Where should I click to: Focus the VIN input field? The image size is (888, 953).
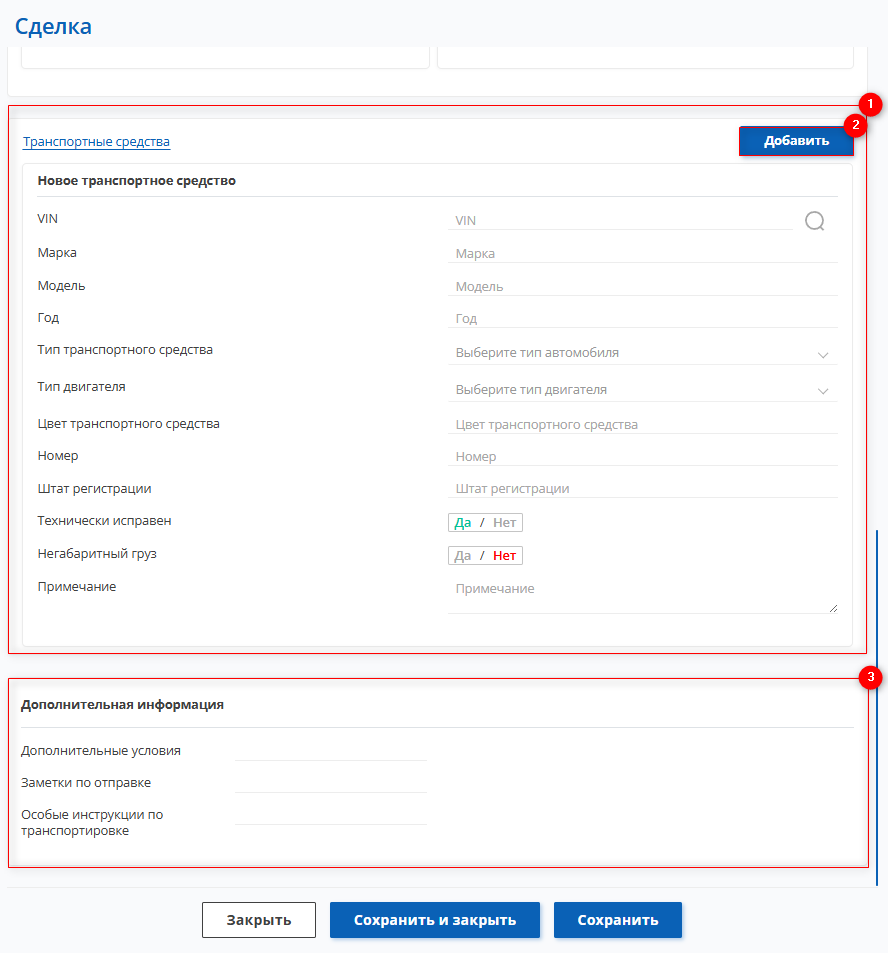coord(620,221)
